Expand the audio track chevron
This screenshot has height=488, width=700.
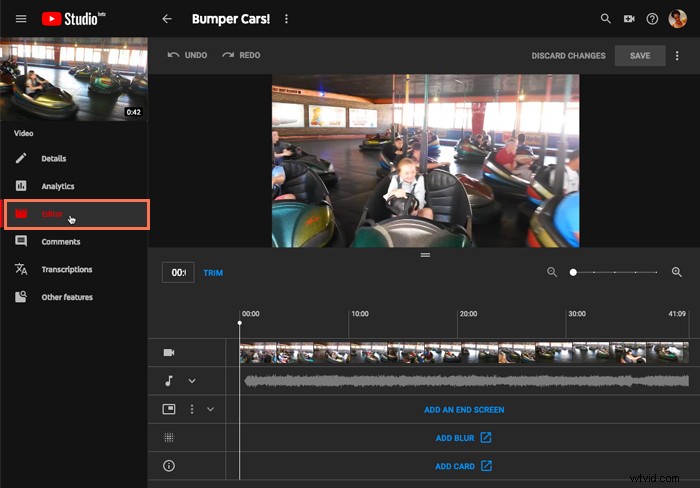(192, 381)
